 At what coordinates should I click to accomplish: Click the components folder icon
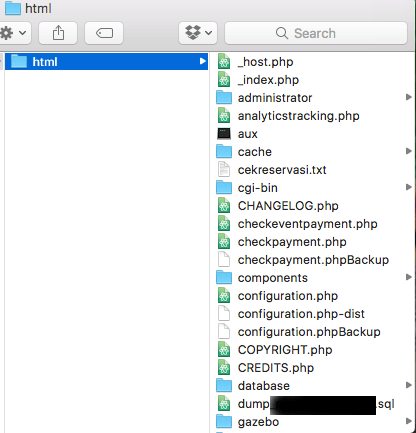point(224,277)
